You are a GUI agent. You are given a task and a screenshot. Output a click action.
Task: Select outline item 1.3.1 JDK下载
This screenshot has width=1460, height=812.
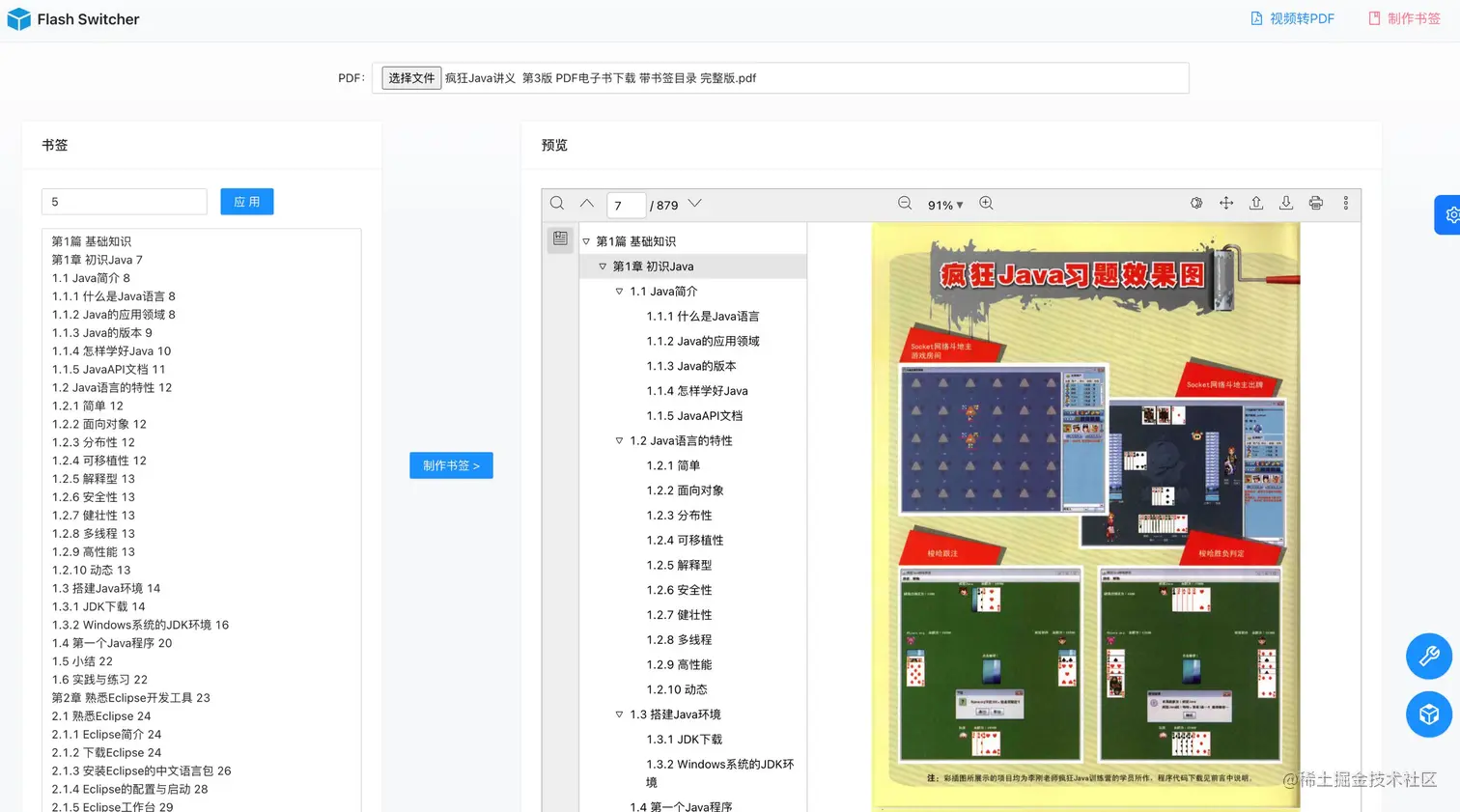click(685, 740)
